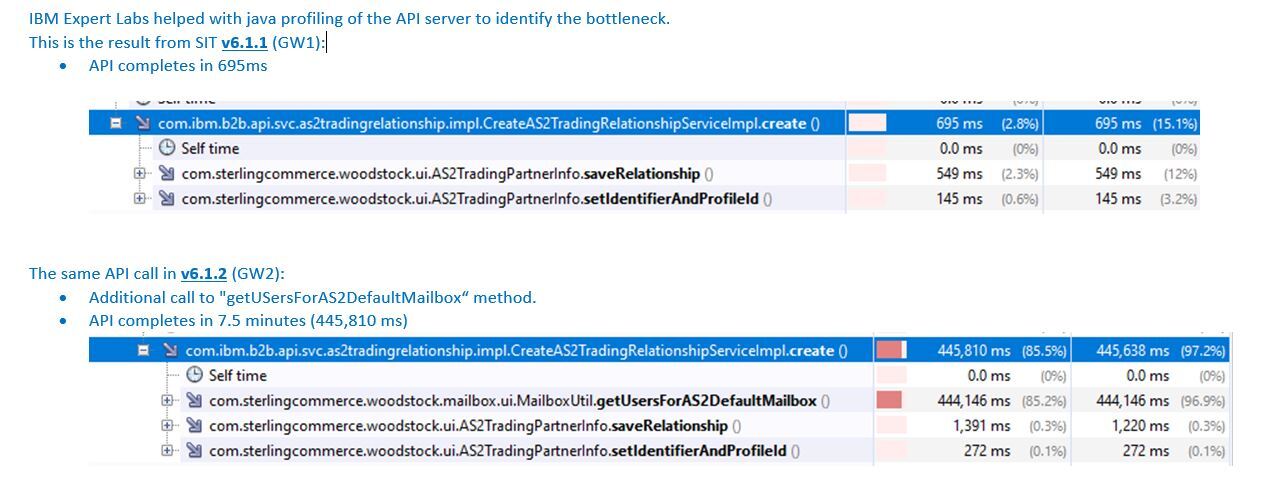Collapse the create() node taking 445,810 ms

[144, 351]
